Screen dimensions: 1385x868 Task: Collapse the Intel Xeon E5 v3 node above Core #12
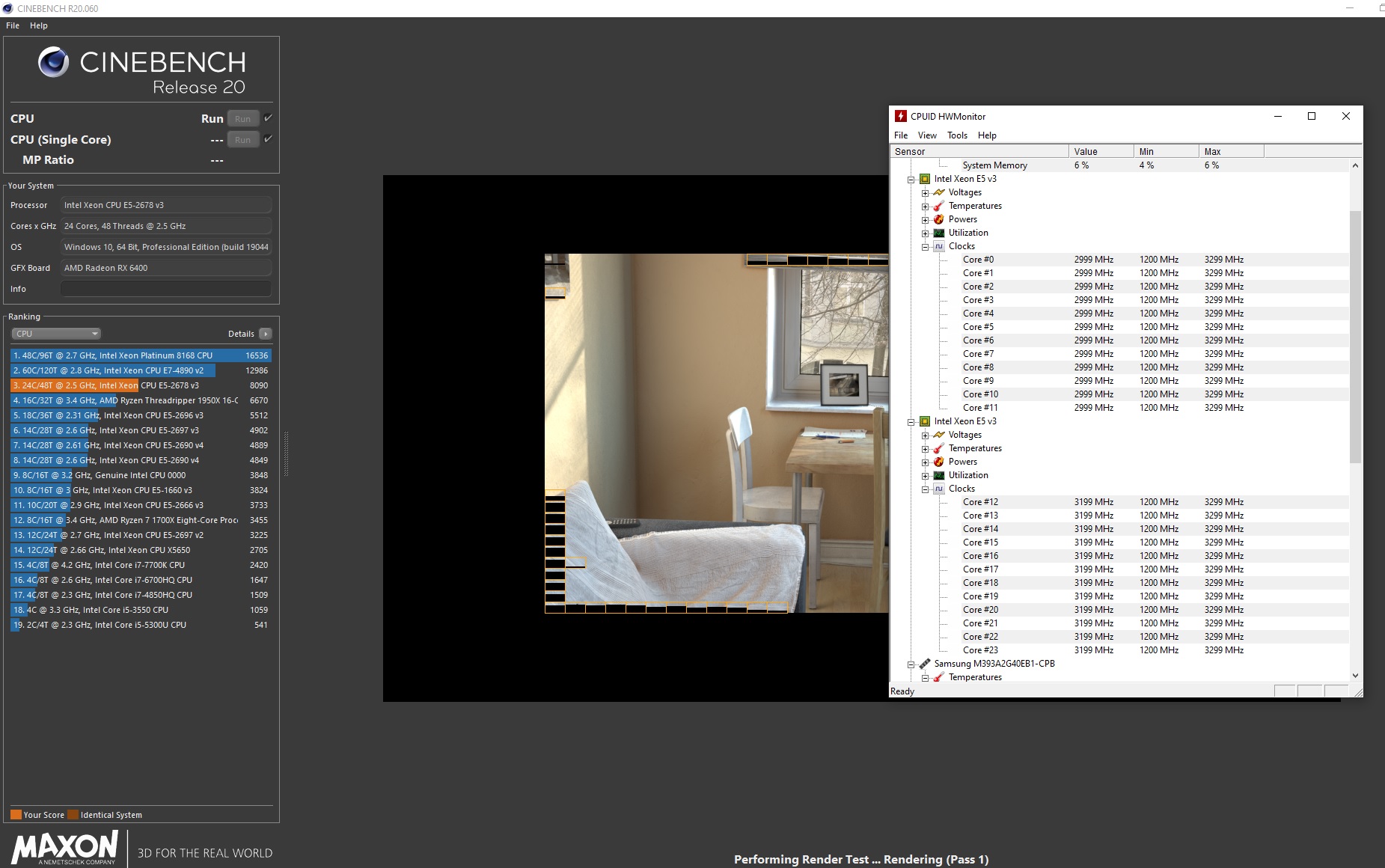point(911,422)
